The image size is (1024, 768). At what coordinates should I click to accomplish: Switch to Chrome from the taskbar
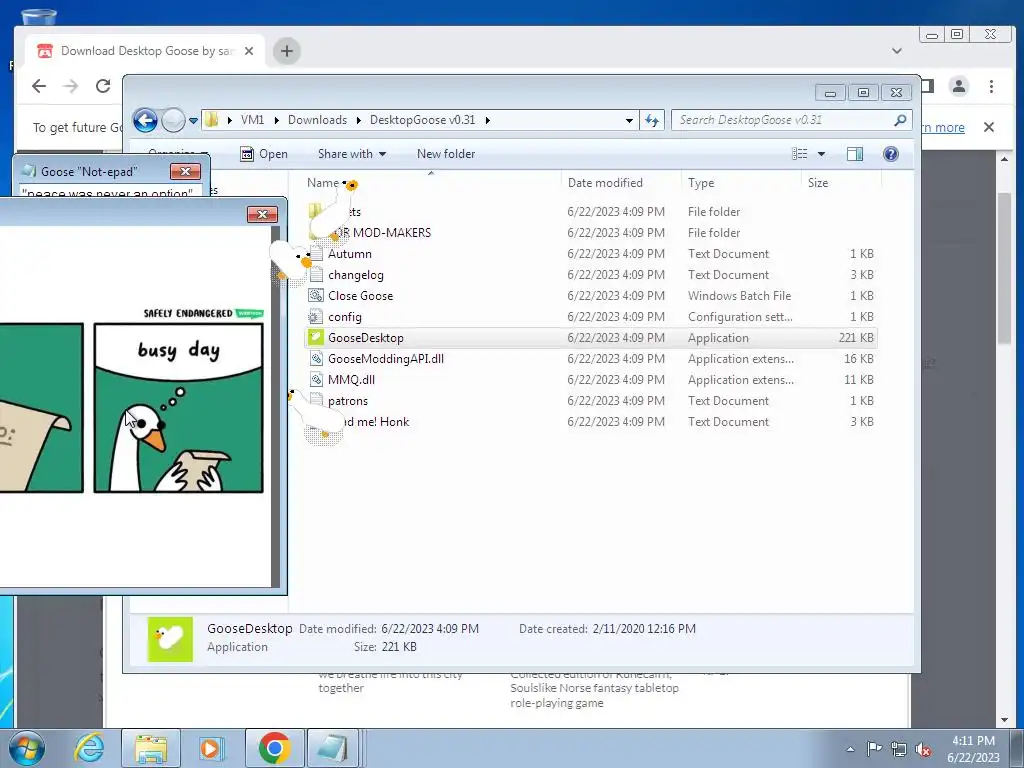[274, 748]
